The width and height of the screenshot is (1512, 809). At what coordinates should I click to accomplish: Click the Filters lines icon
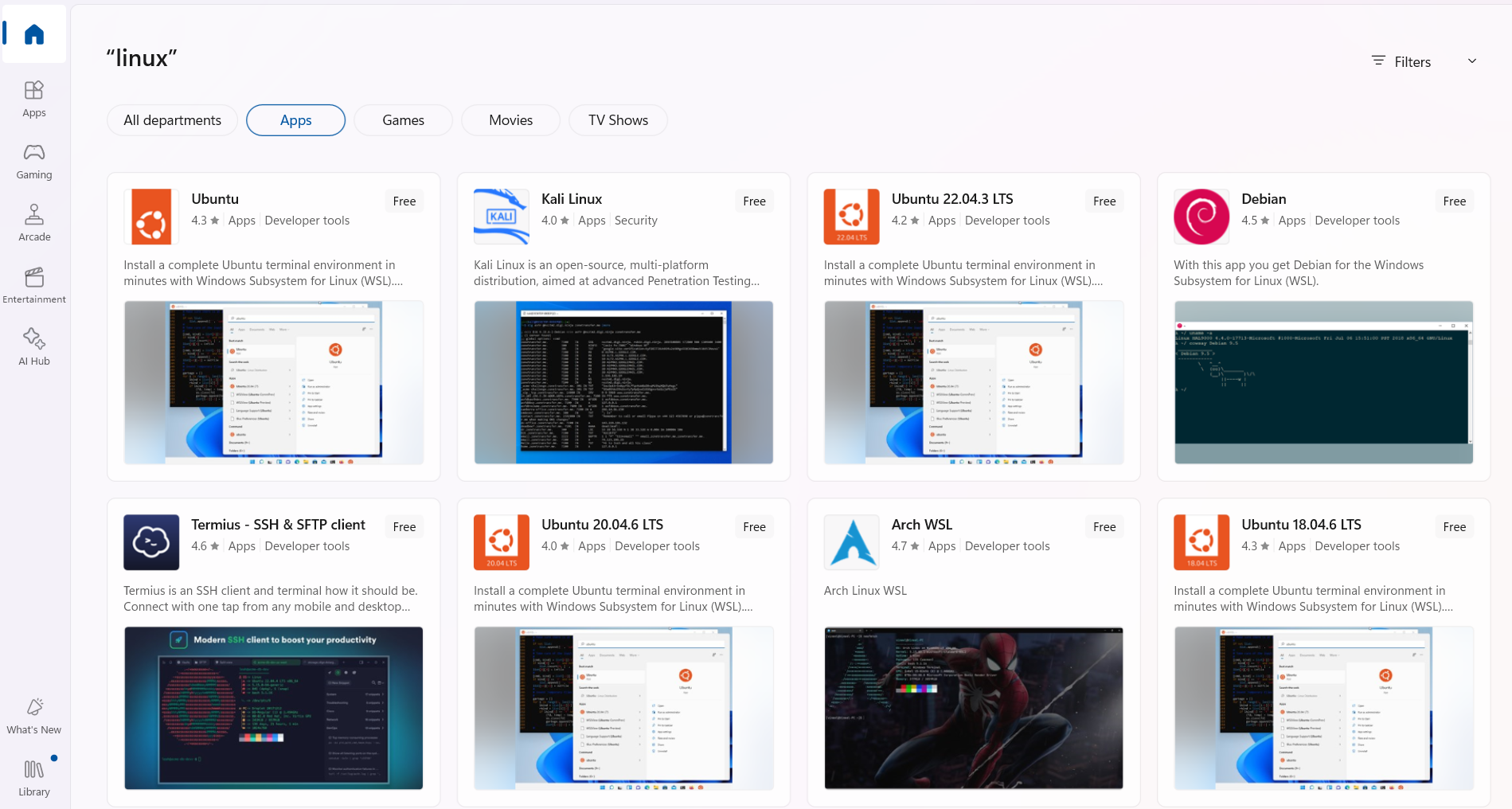(x=1378, y=61)
